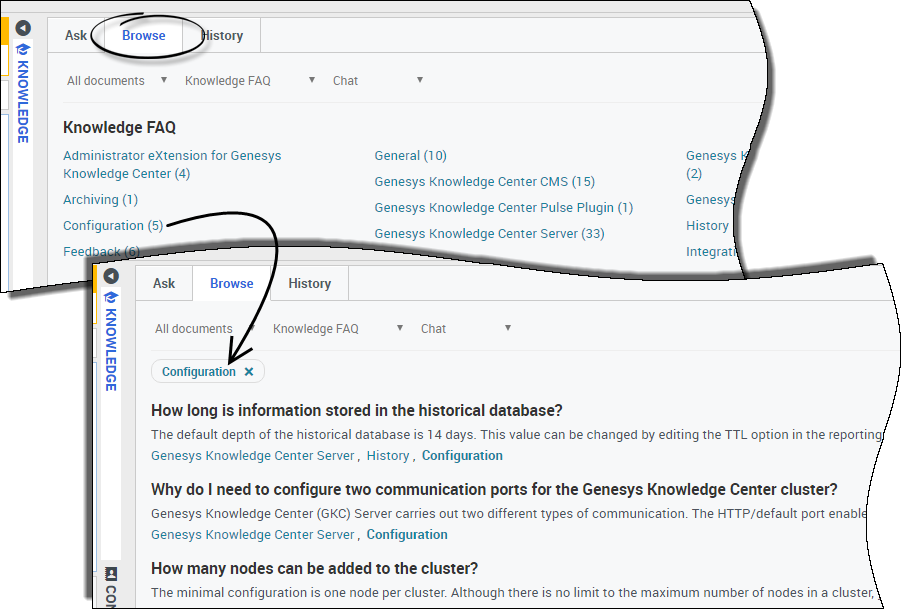Collapse the top panel with the arrow icon
Viewport: 905px width, 615px height.
[23, 28]
